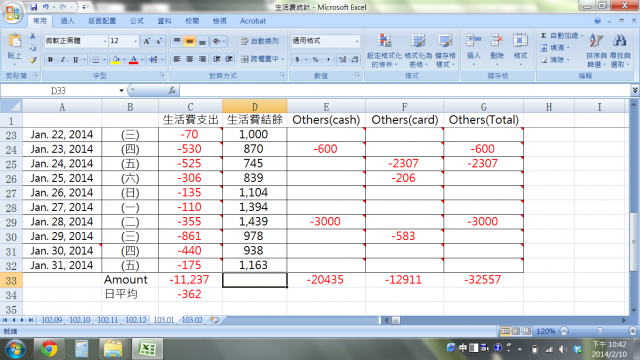Toggle middle vertical alignment
Screen dimensions: 640x360
coord(189,41)
